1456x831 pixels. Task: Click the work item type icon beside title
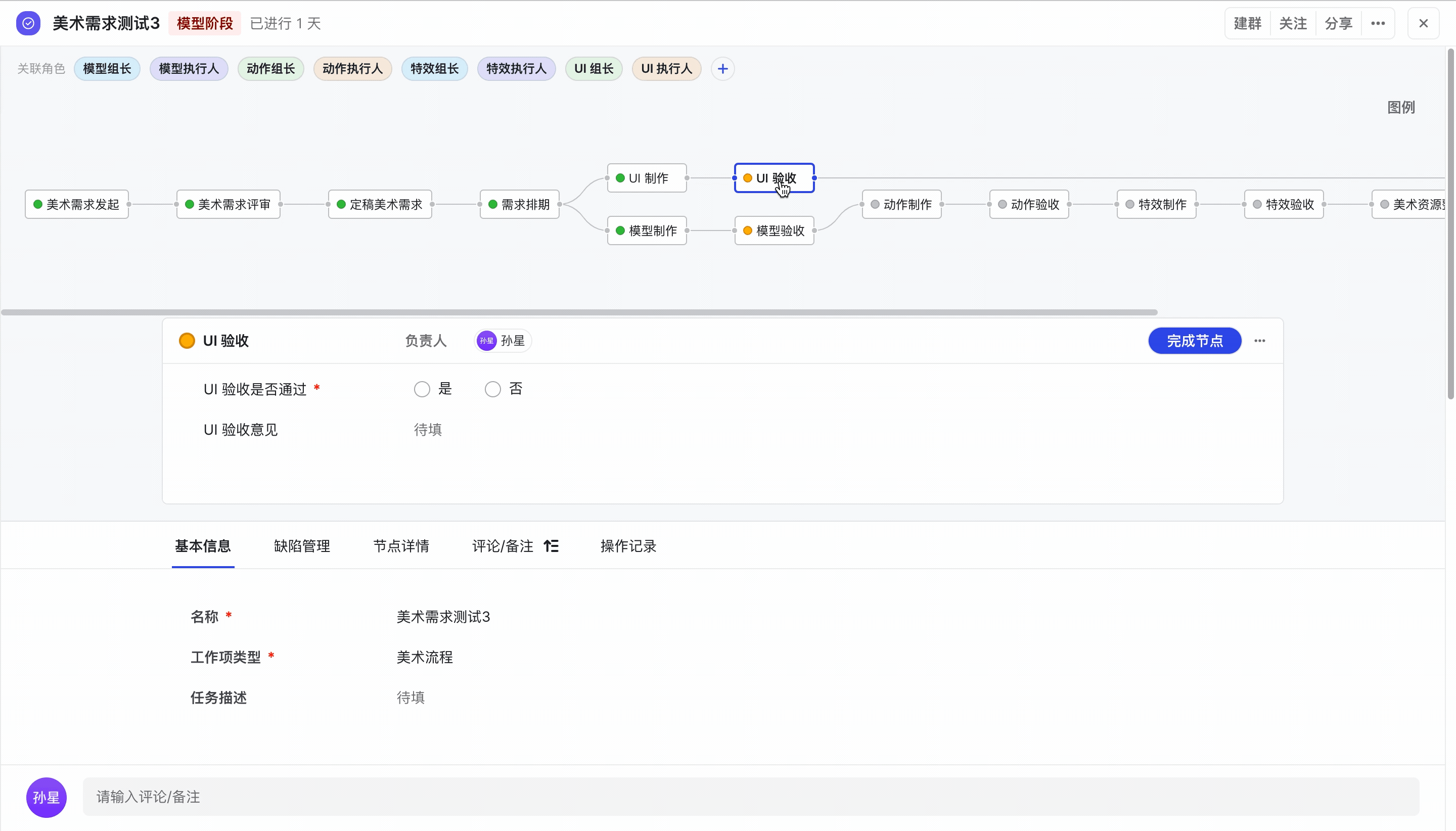point(28,23)
